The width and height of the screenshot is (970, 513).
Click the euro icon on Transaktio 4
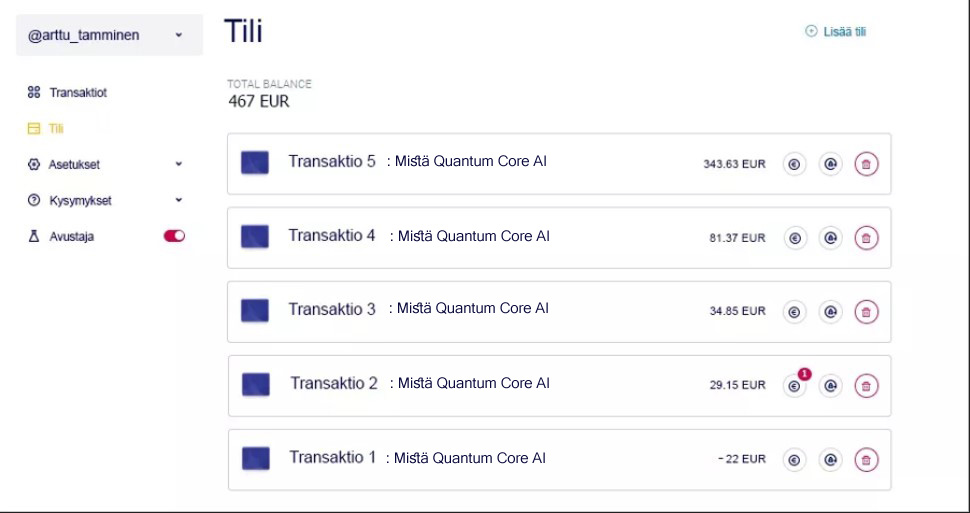[x=795, y=238]
